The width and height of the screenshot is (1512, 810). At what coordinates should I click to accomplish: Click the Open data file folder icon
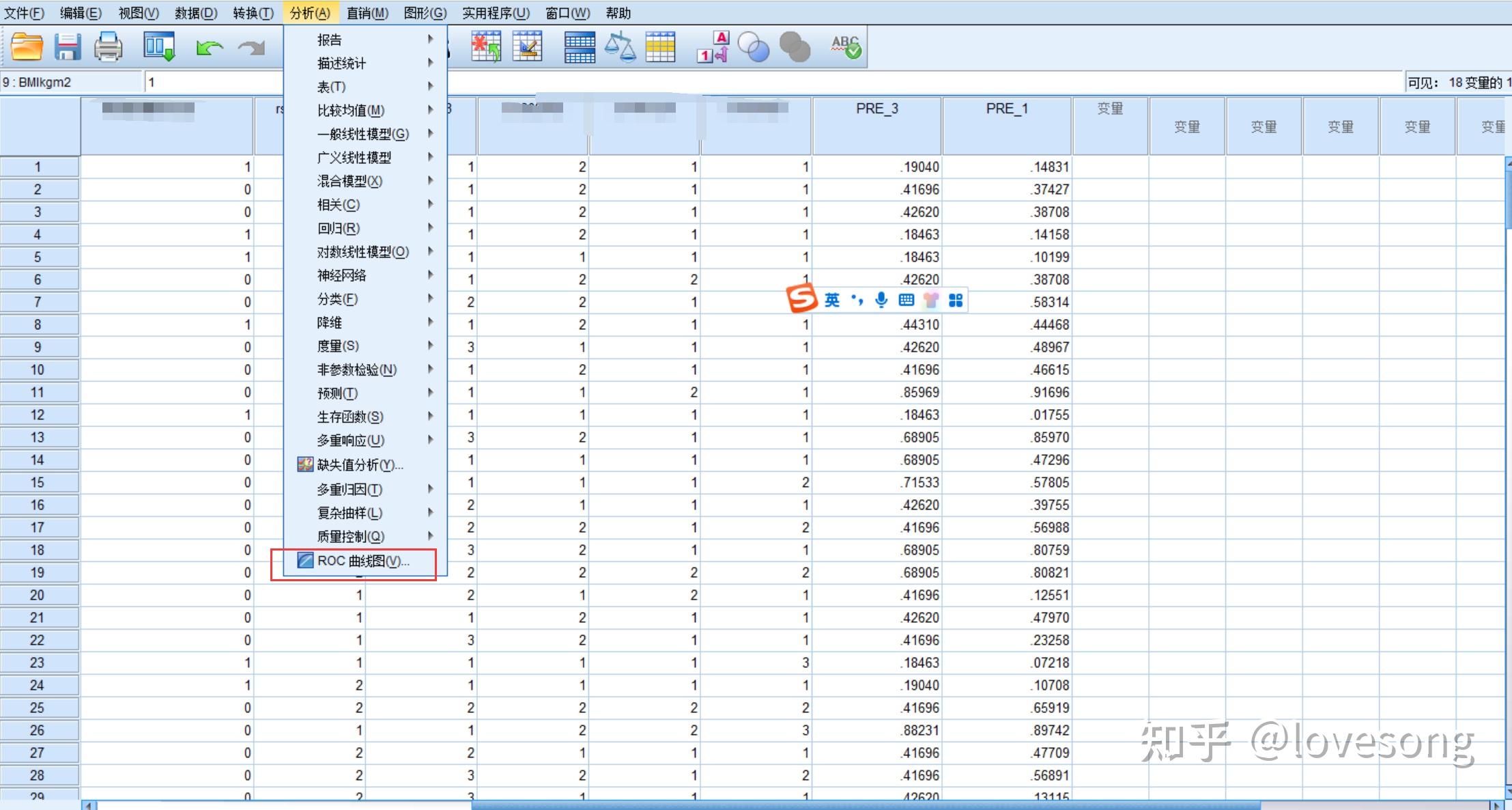click(x=27, y=47)
